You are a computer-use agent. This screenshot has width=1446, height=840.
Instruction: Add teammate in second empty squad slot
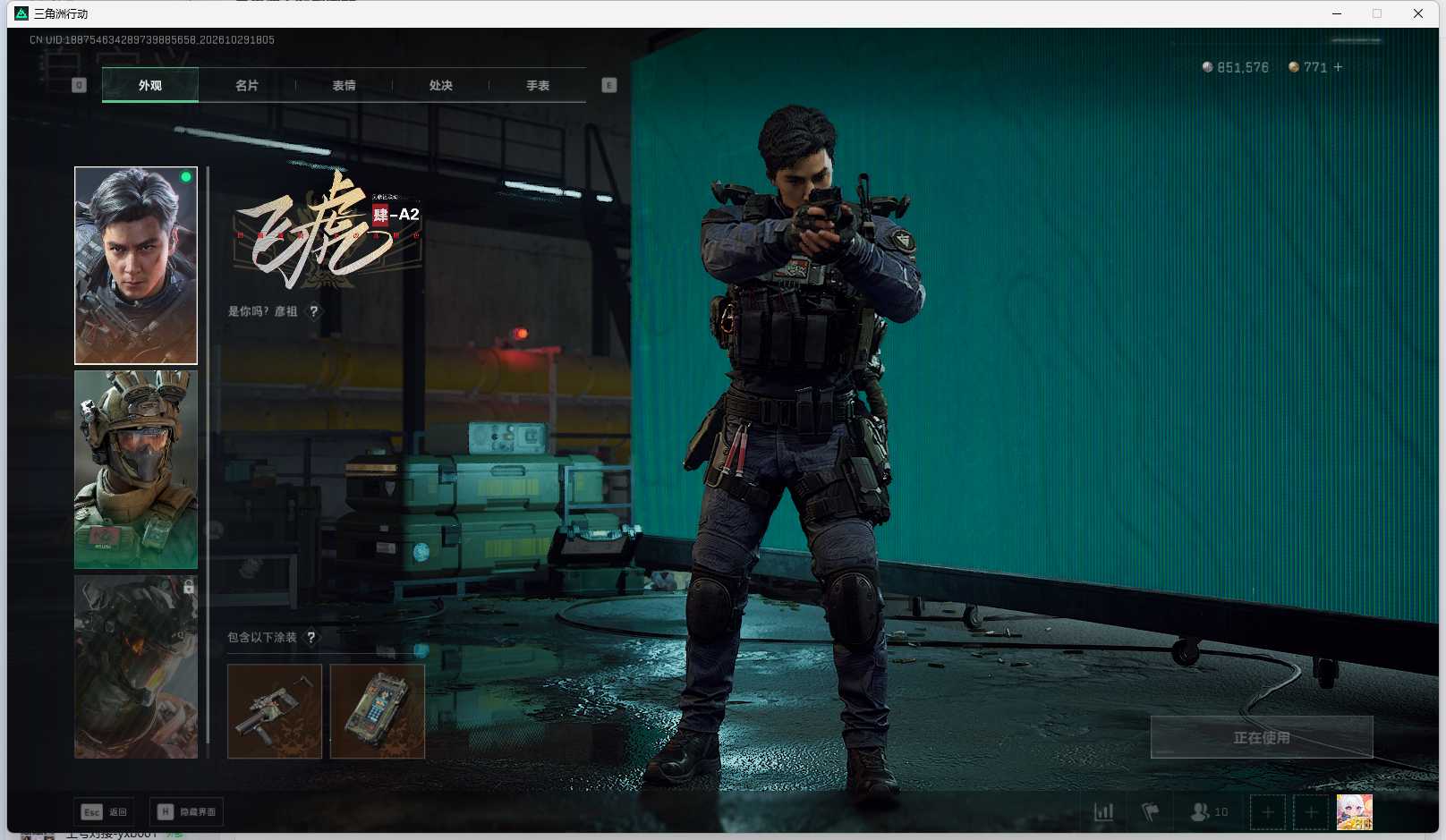click(x=1311, y=812)
